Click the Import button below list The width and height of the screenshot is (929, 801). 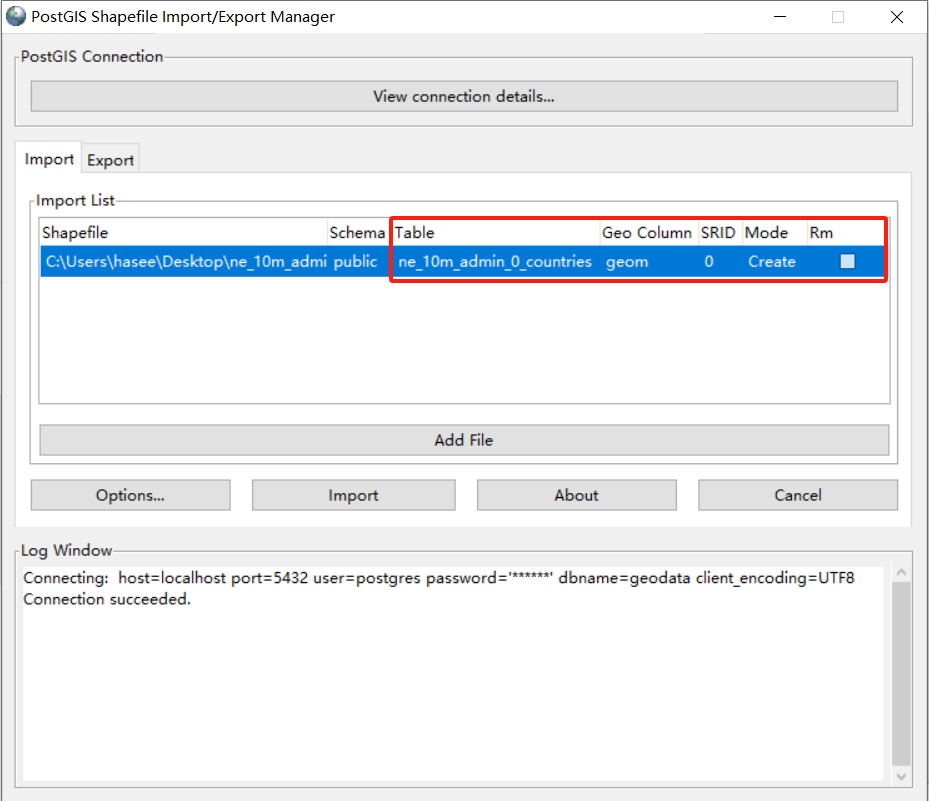click(x=354, y=495)
